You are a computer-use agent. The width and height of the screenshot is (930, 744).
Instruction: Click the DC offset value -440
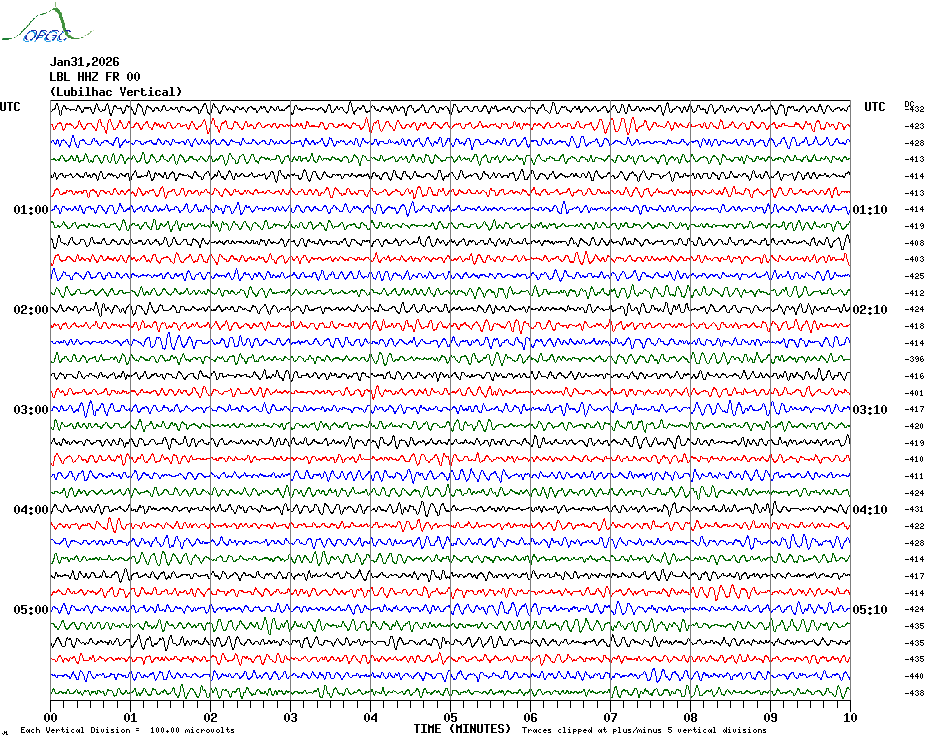click(915, 676)
